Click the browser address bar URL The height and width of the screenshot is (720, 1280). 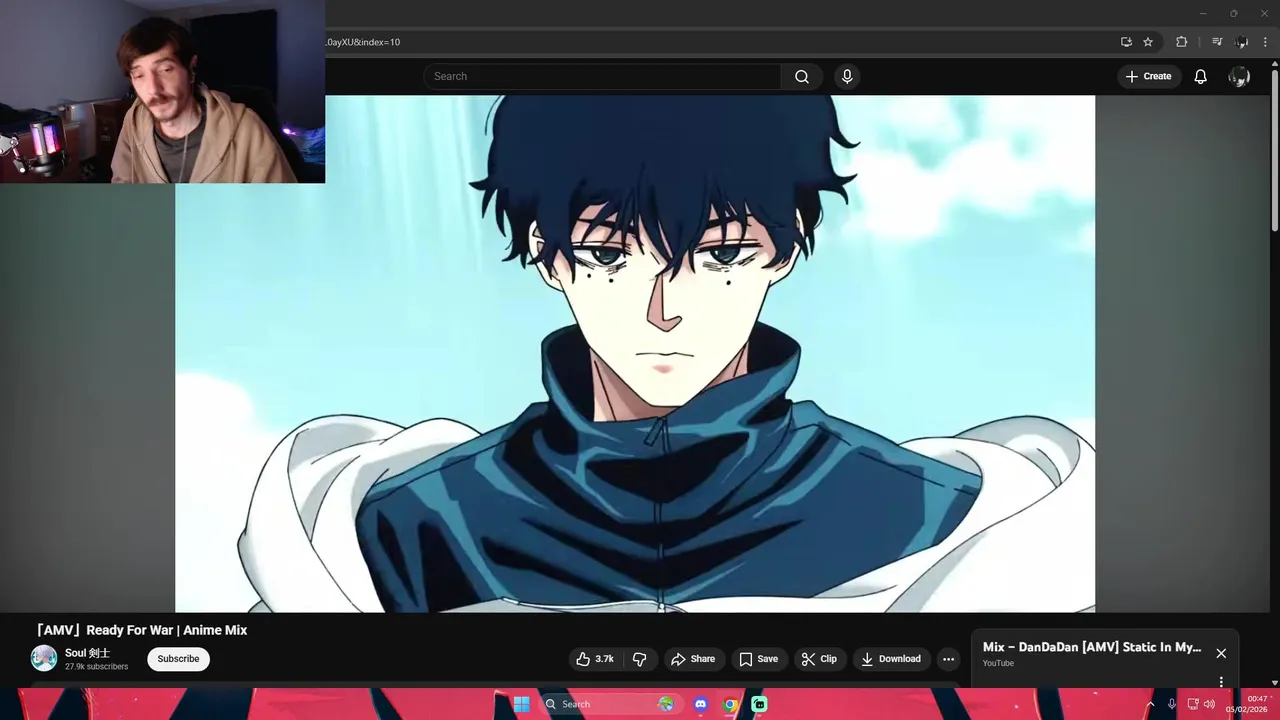(362, 42)
